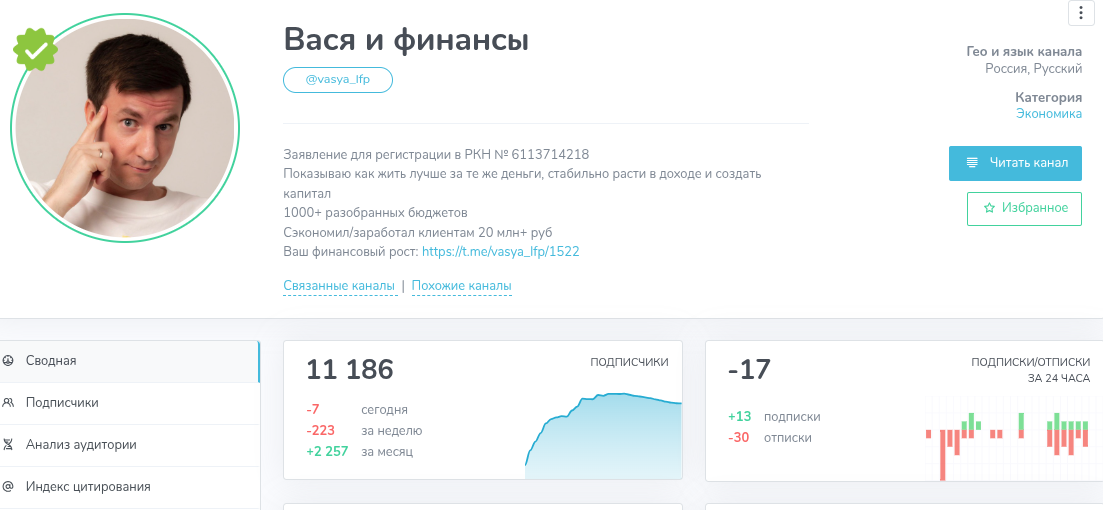Click the -30 отписки value
The height and width of the screenshot is (510, 1103).
[x=739, y=438]
